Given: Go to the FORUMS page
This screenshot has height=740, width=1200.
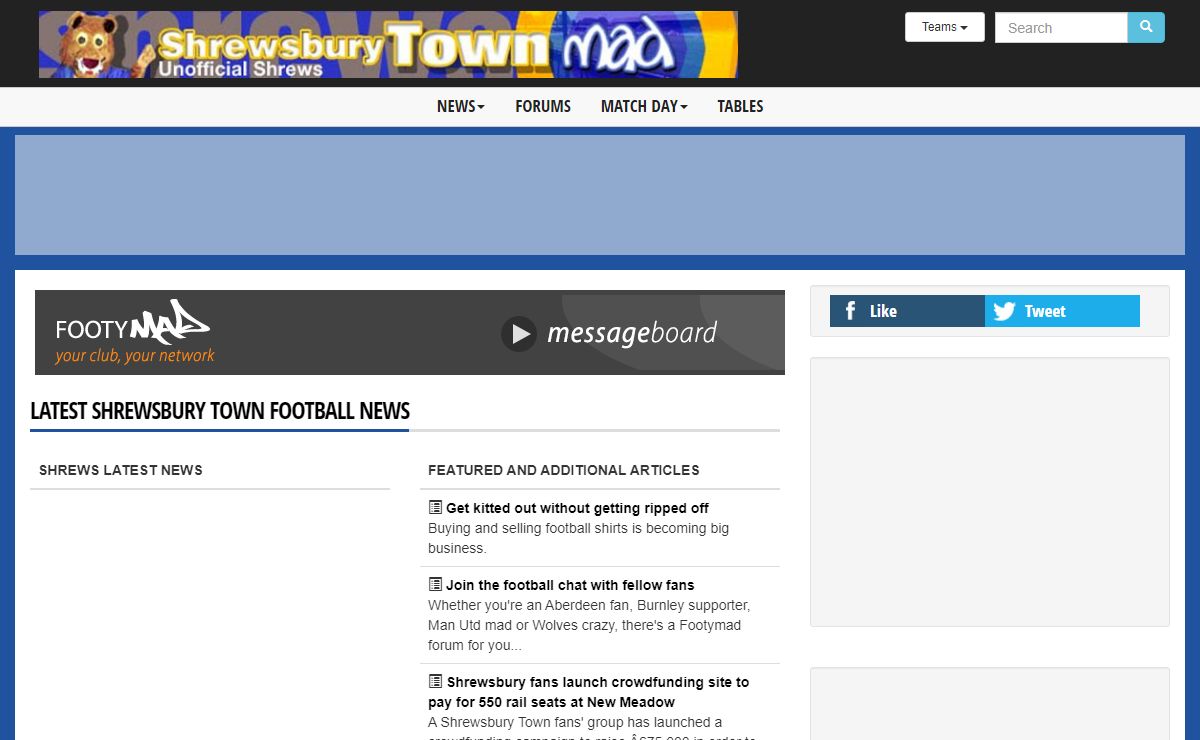Looking at the screenshot, I should tap(543, 106).
